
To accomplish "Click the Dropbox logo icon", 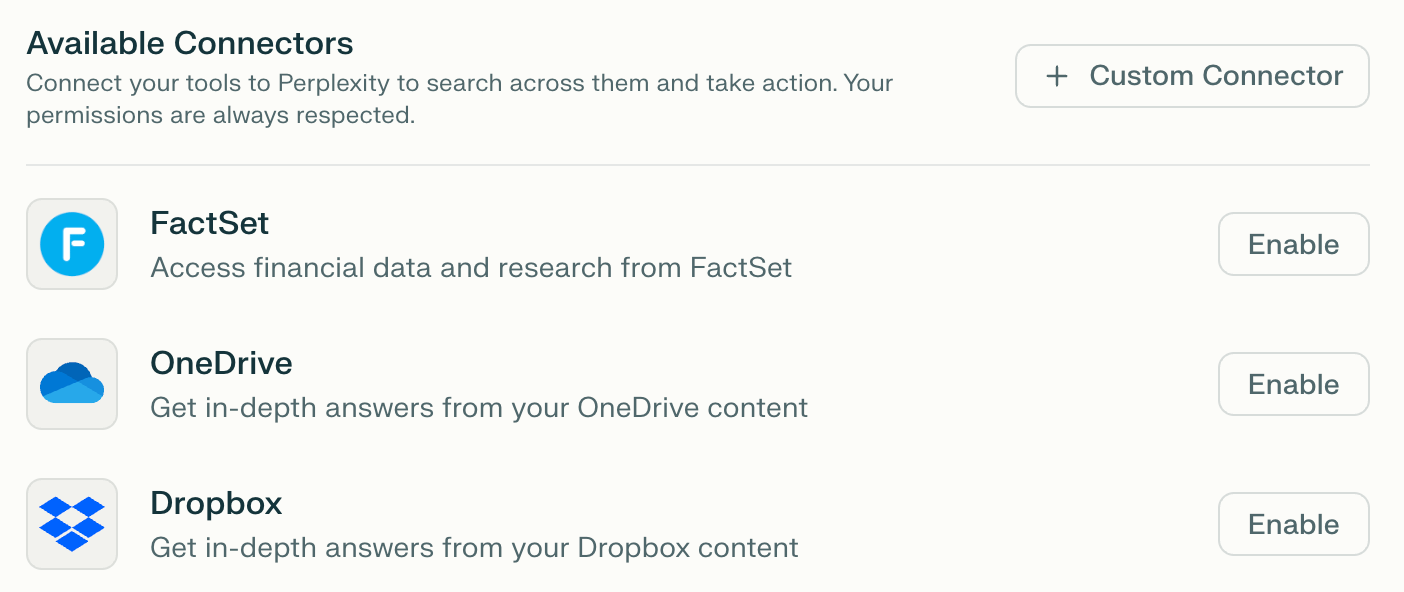I will click(72, 524).
